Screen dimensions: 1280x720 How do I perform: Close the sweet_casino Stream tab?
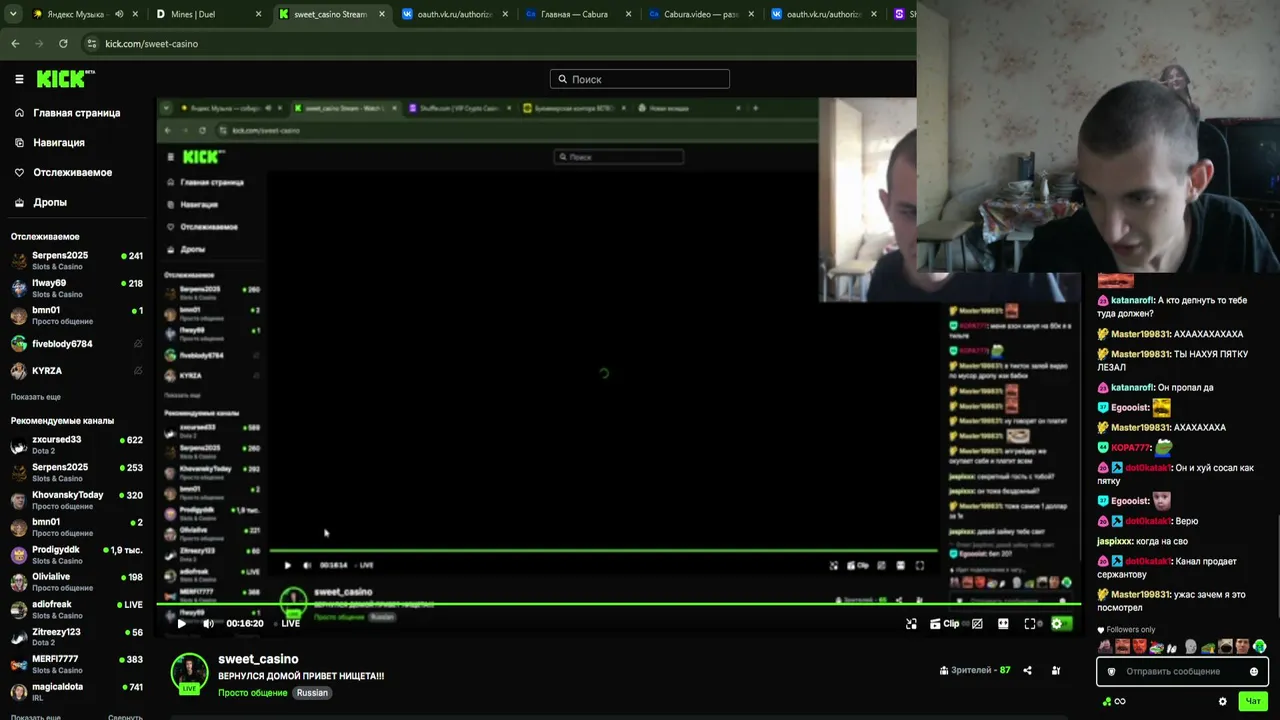(x=382, y=14)
